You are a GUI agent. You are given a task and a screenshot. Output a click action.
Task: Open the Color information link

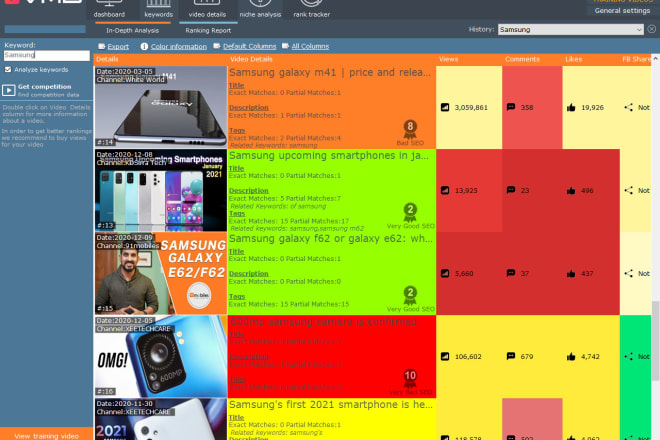coord(178,46)
